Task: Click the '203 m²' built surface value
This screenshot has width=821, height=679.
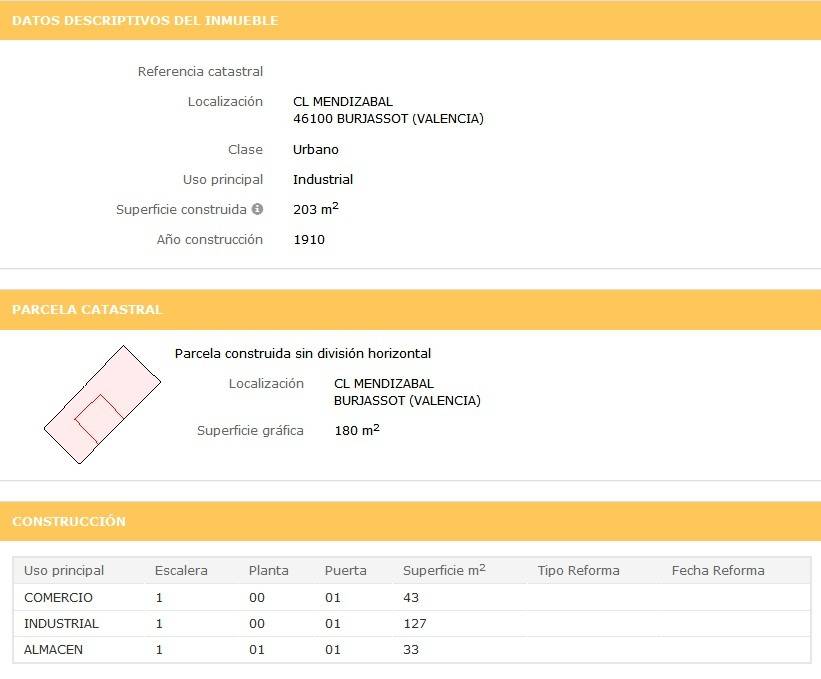Action: tap(316, 209)
